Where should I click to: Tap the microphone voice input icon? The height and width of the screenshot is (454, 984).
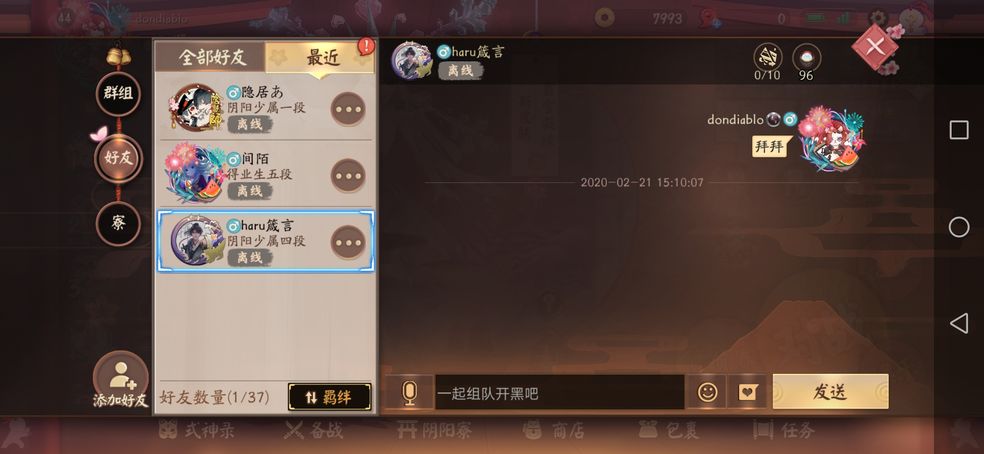coord(409,392)
